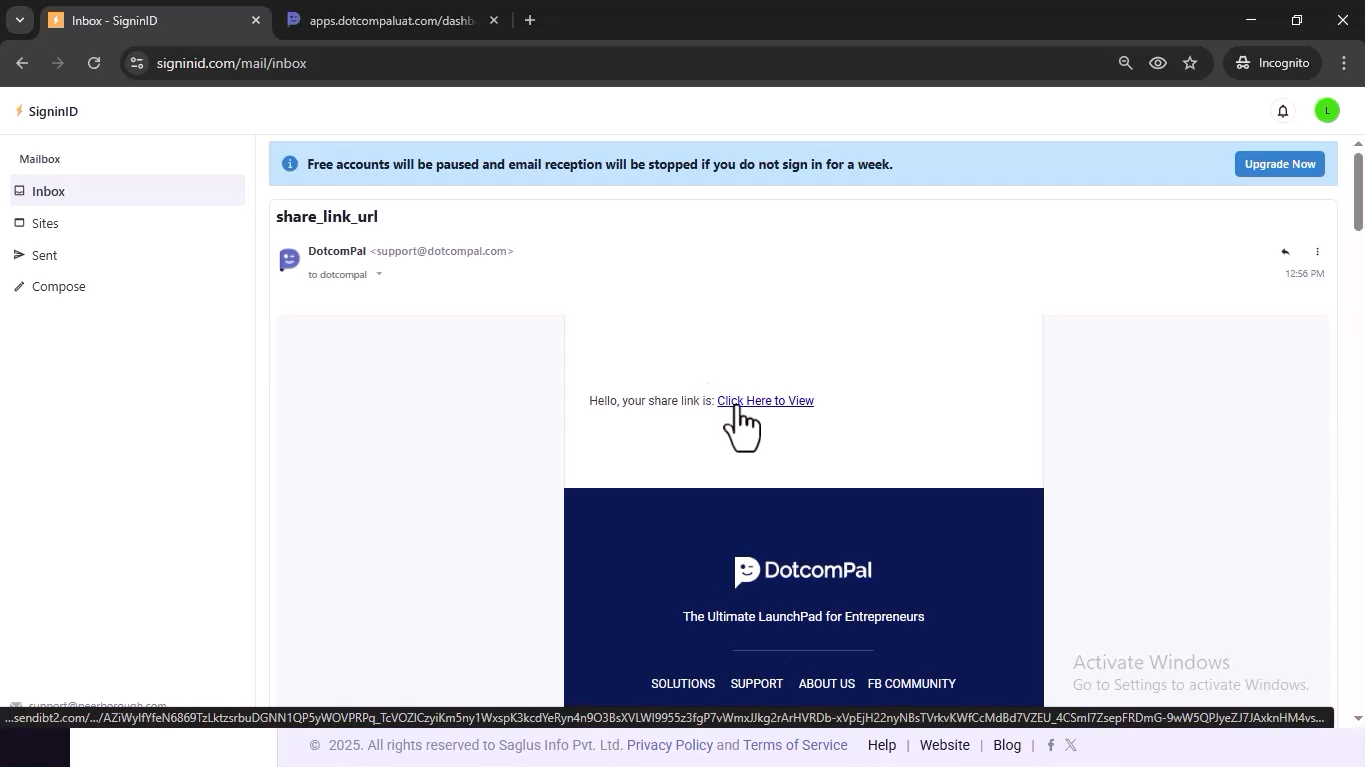Open the email's three-dot more options
The image size is (1365, 767).
coord(1317,252)
